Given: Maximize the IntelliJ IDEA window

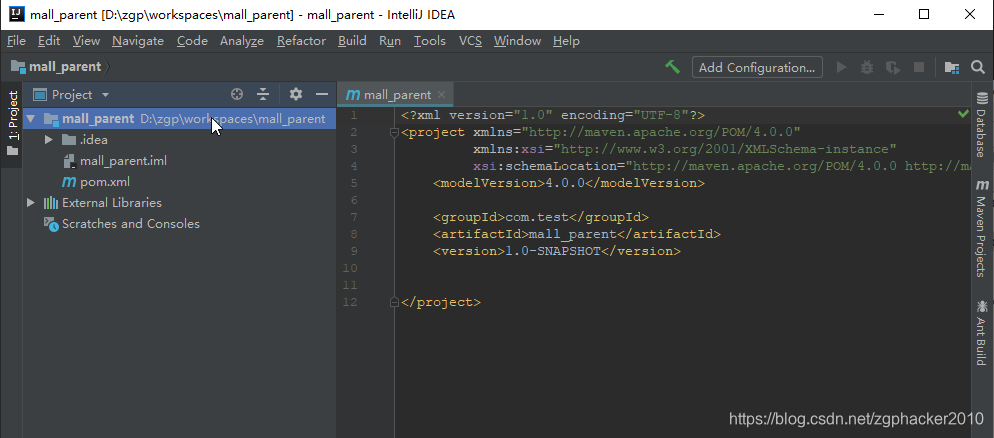Looking at the screenshot, I should [924, 14].
